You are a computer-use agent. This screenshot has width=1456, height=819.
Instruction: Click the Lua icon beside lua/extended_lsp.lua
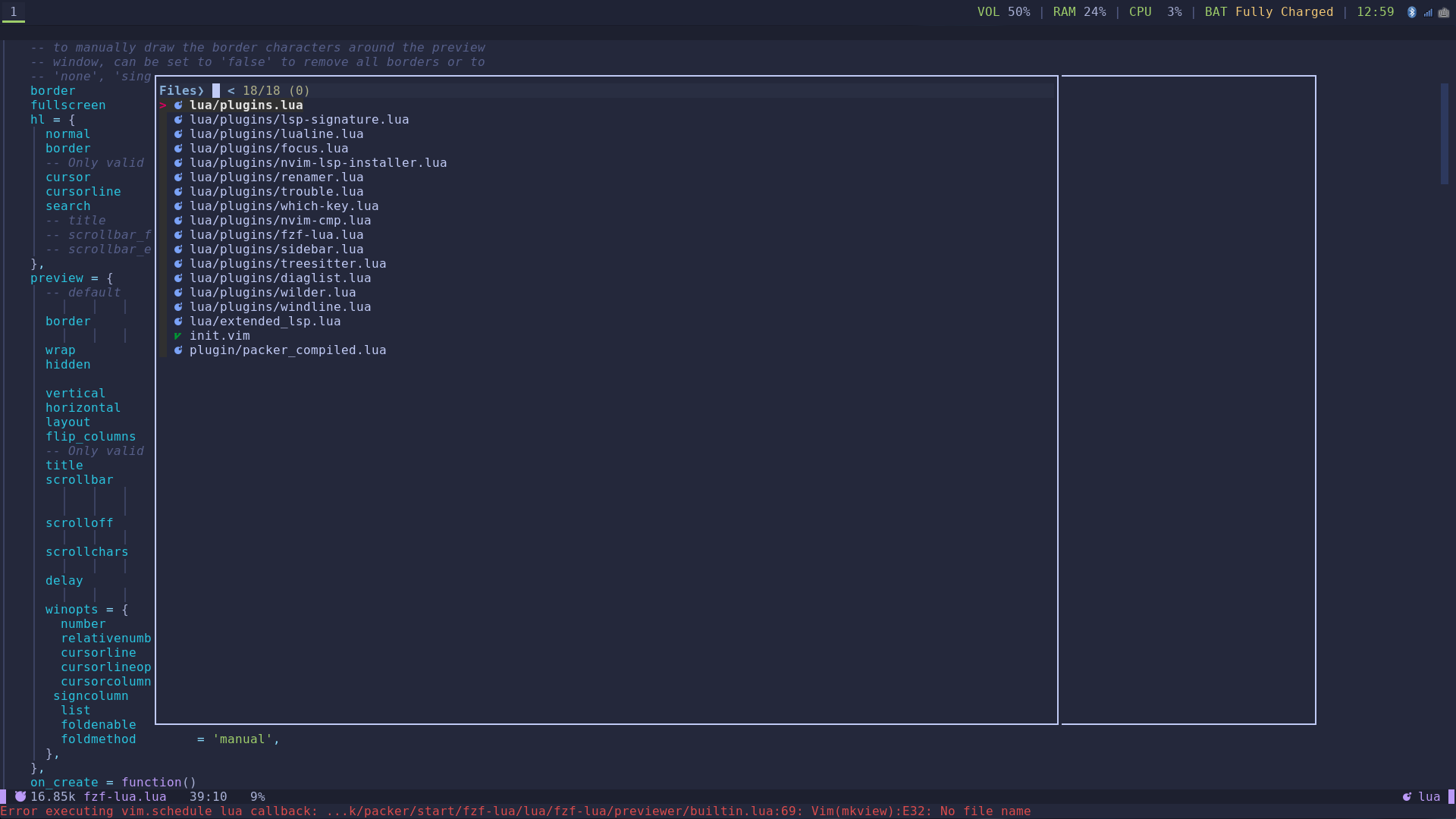(x=178, y=322)
